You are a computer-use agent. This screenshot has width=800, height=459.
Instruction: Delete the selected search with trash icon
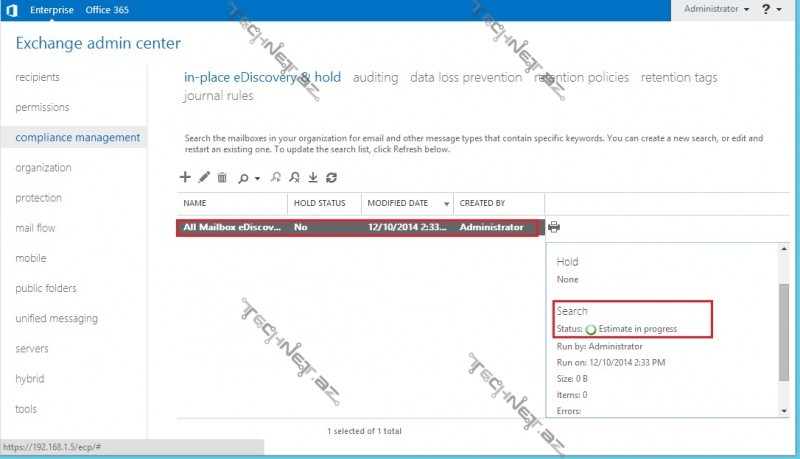pos(222,177)
